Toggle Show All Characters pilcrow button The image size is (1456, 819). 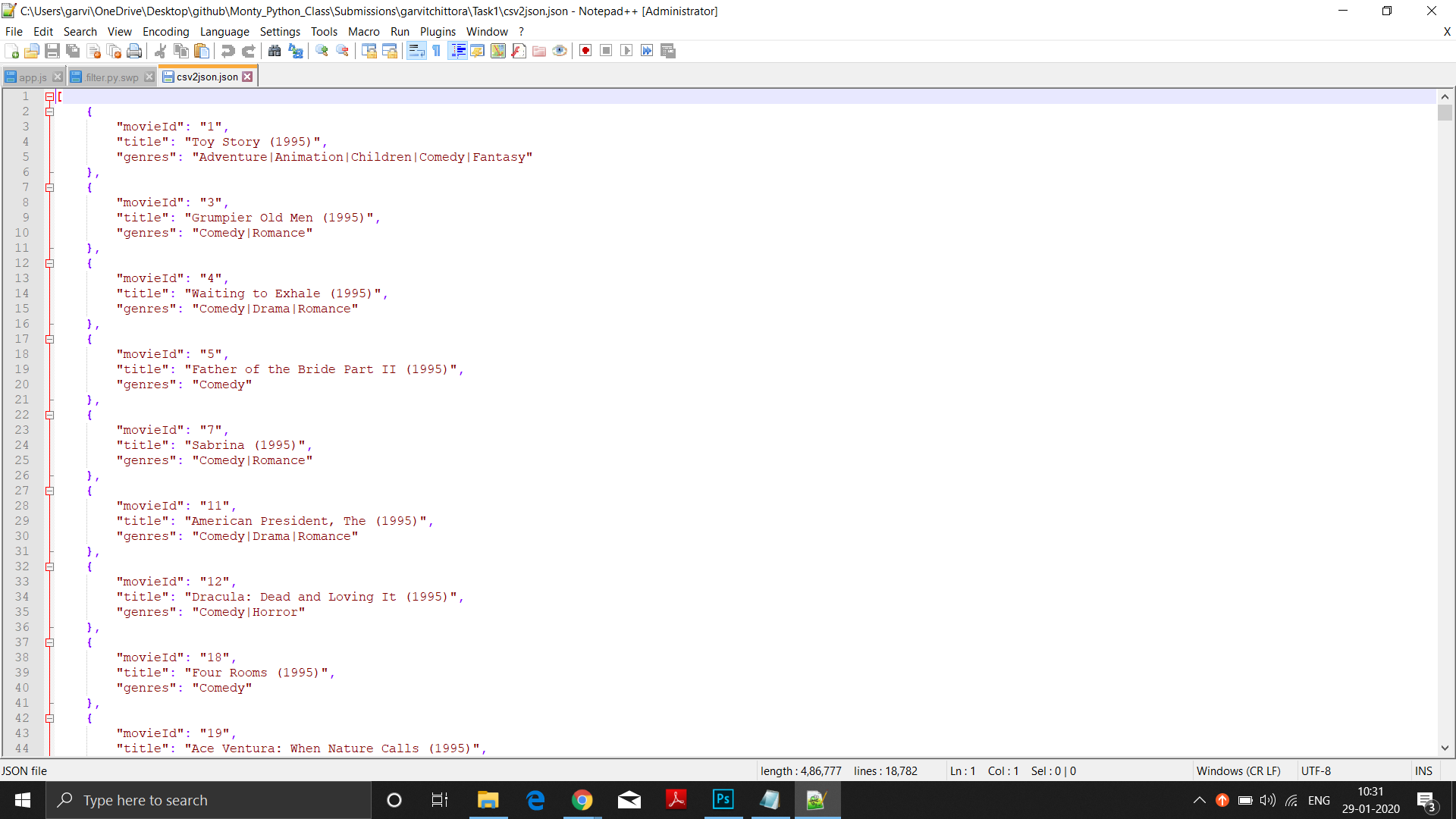coord(437,51)
